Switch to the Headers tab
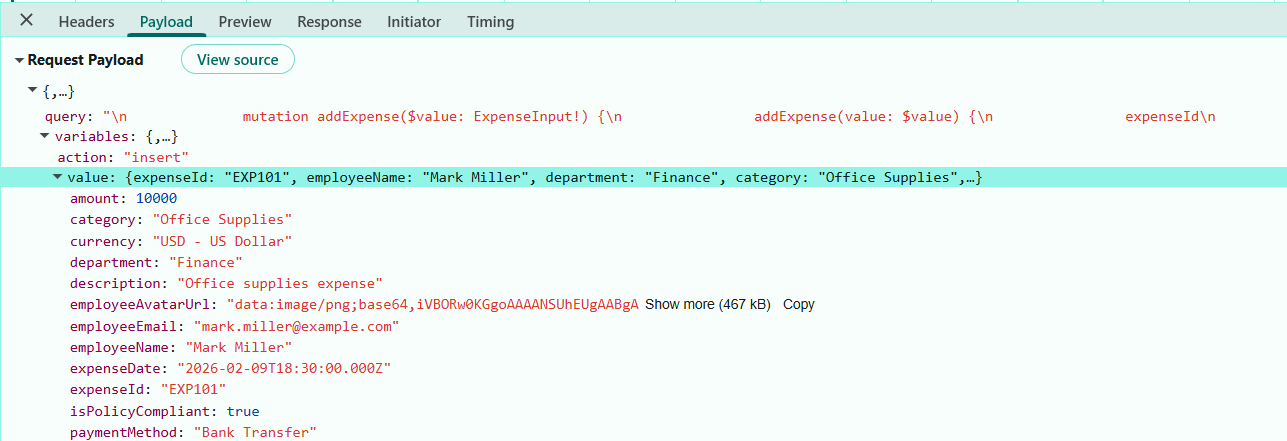The image size is (1287, 441). coord(86,21)
